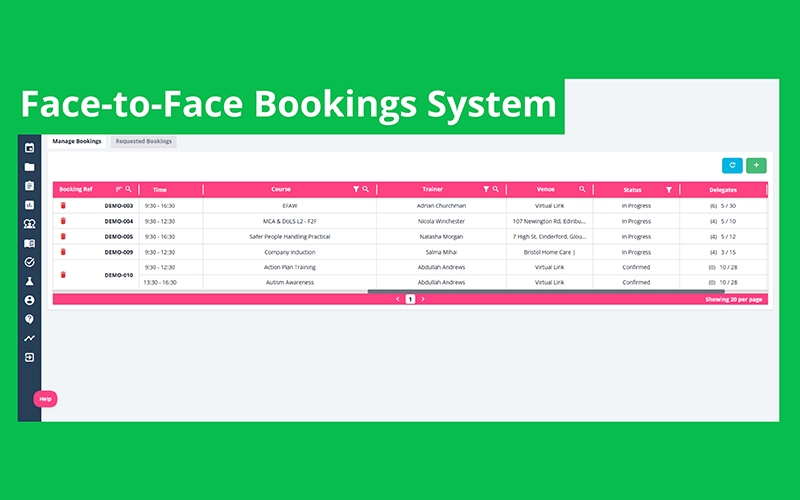
Task: Open the folder icon in the sidebar
Action: click(30, 167)
